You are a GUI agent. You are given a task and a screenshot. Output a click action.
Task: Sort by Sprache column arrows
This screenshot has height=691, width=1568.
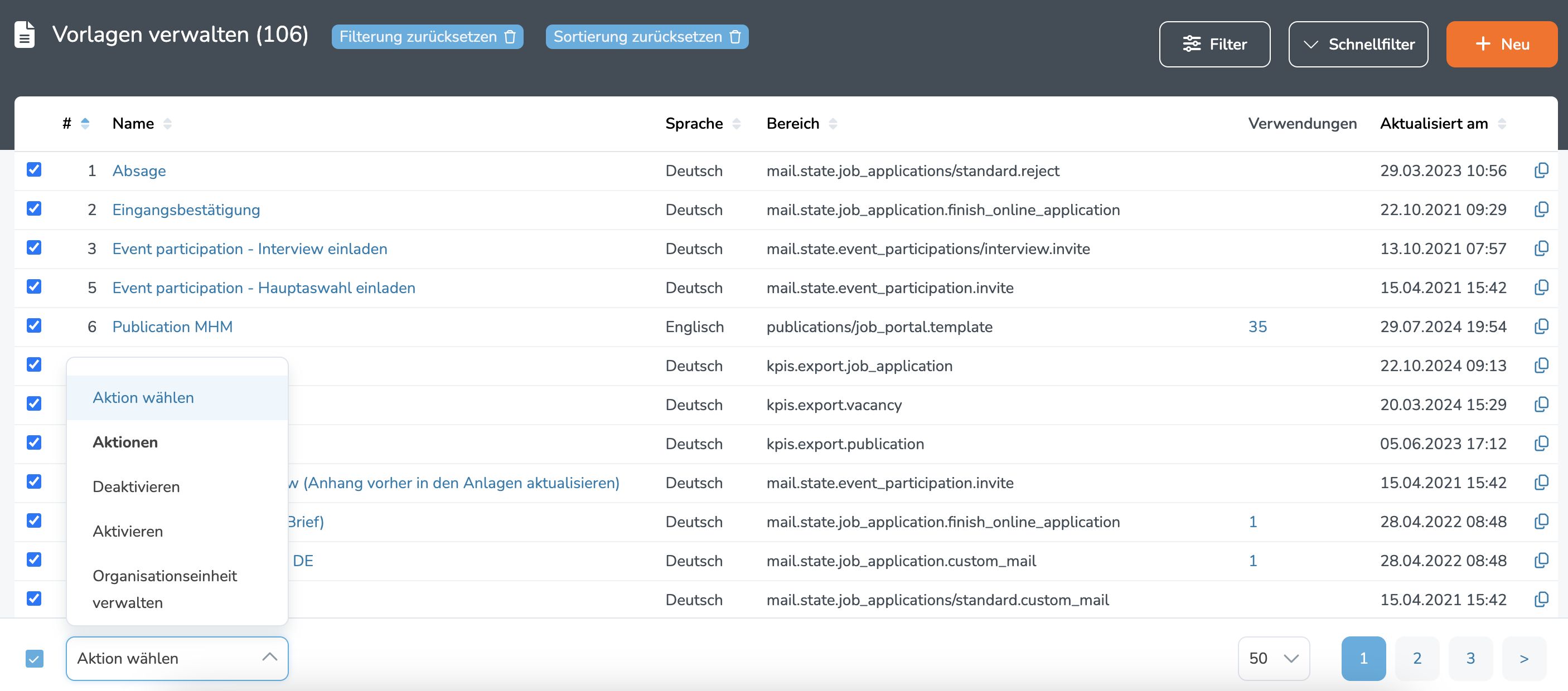tap(737, 124)
